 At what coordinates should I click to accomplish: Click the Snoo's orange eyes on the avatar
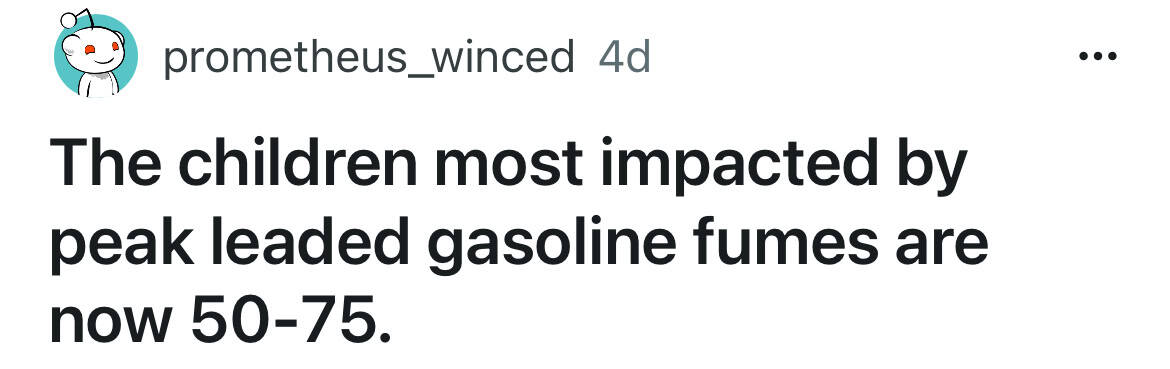(x=101, y=50)
